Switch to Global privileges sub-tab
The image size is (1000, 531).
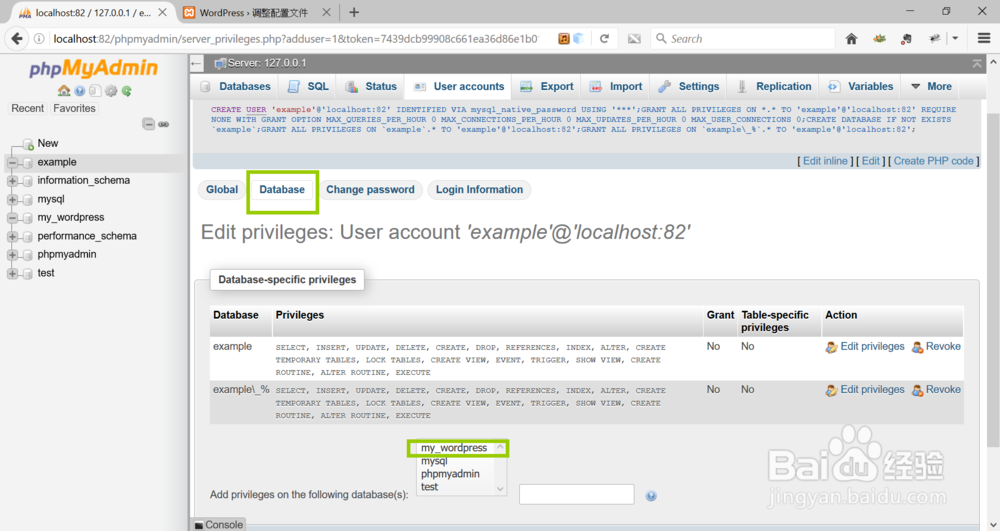(222, 190)
